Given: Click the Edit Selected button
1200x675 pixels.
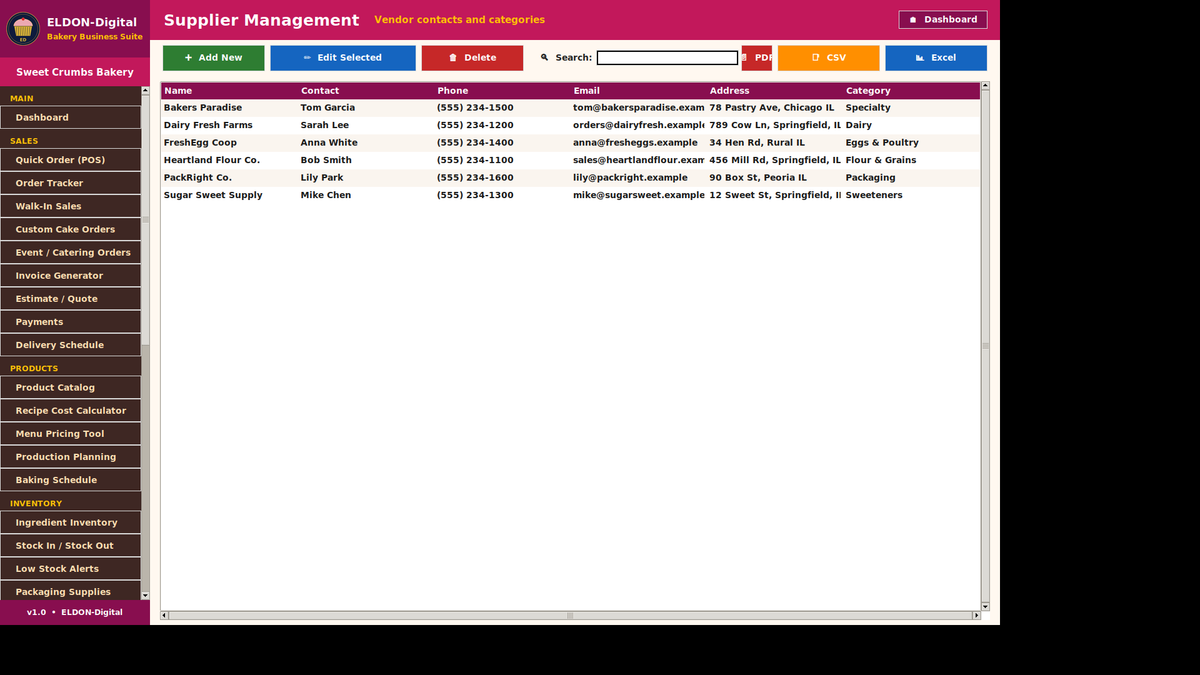Looking at the screenshot, I should (343, 58).
